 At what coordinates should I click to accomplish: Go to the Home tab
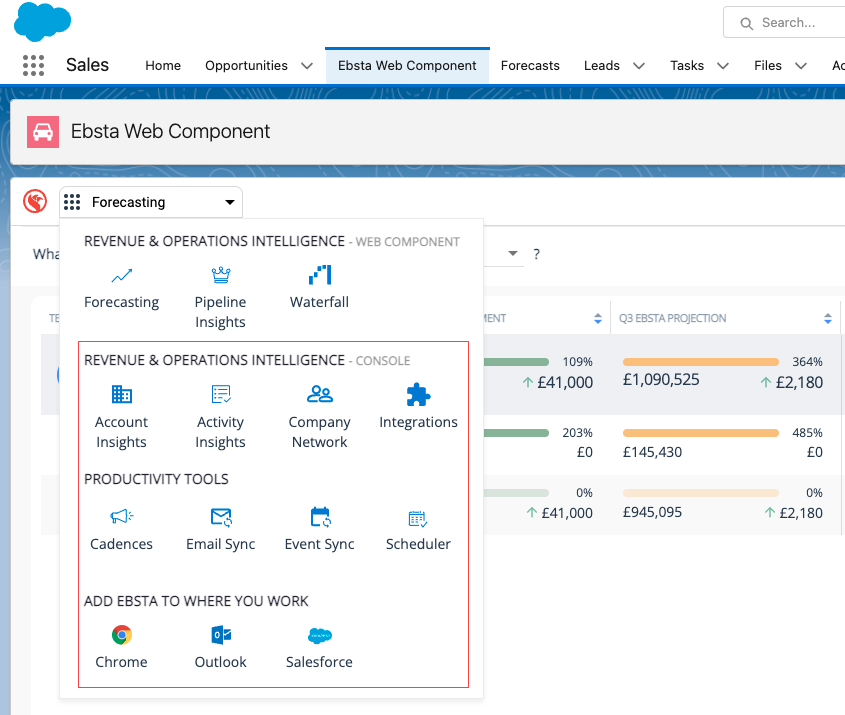(x=163, y=66)
